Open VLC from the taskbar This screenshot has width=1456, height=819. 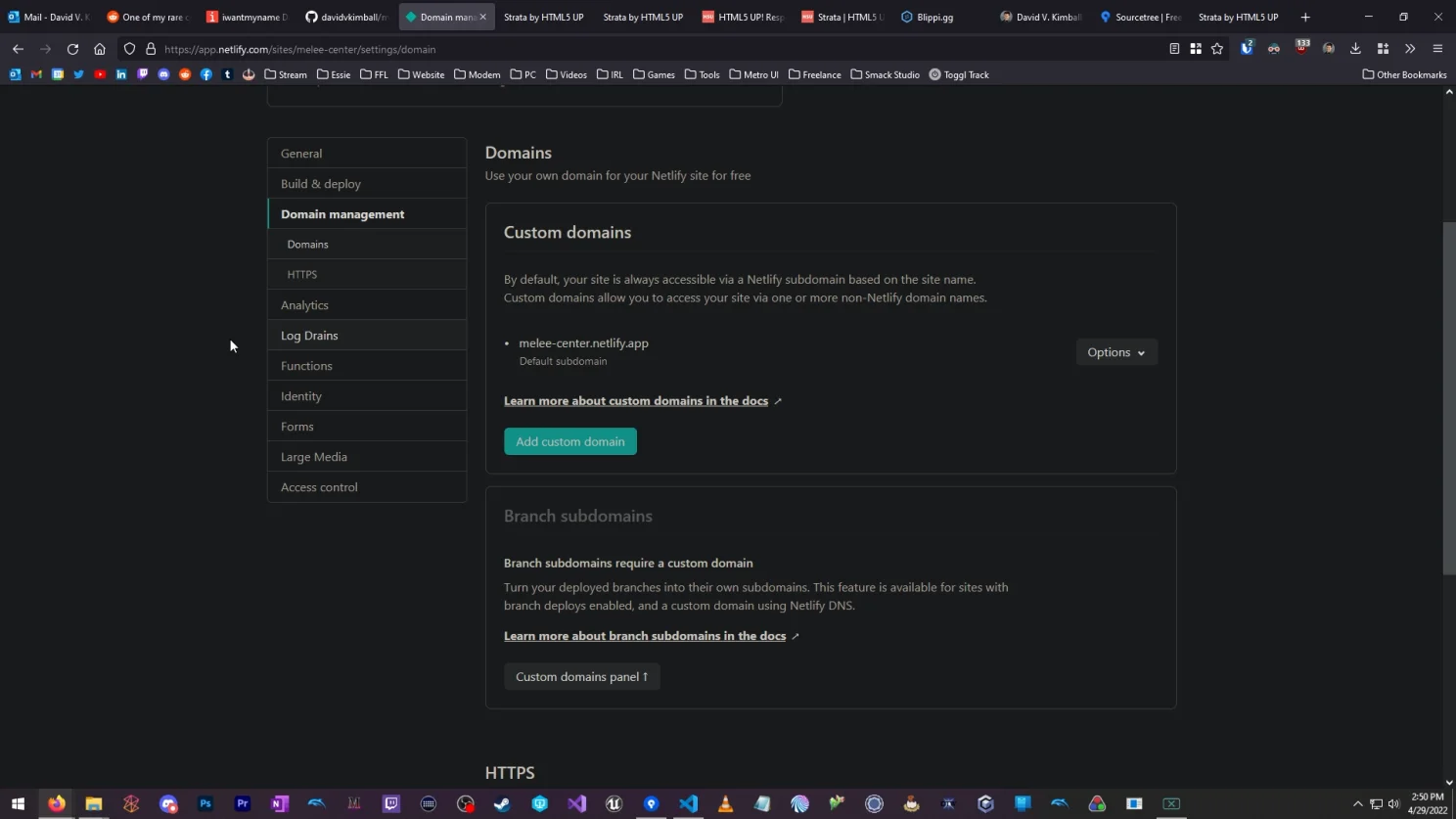point(724,804)
